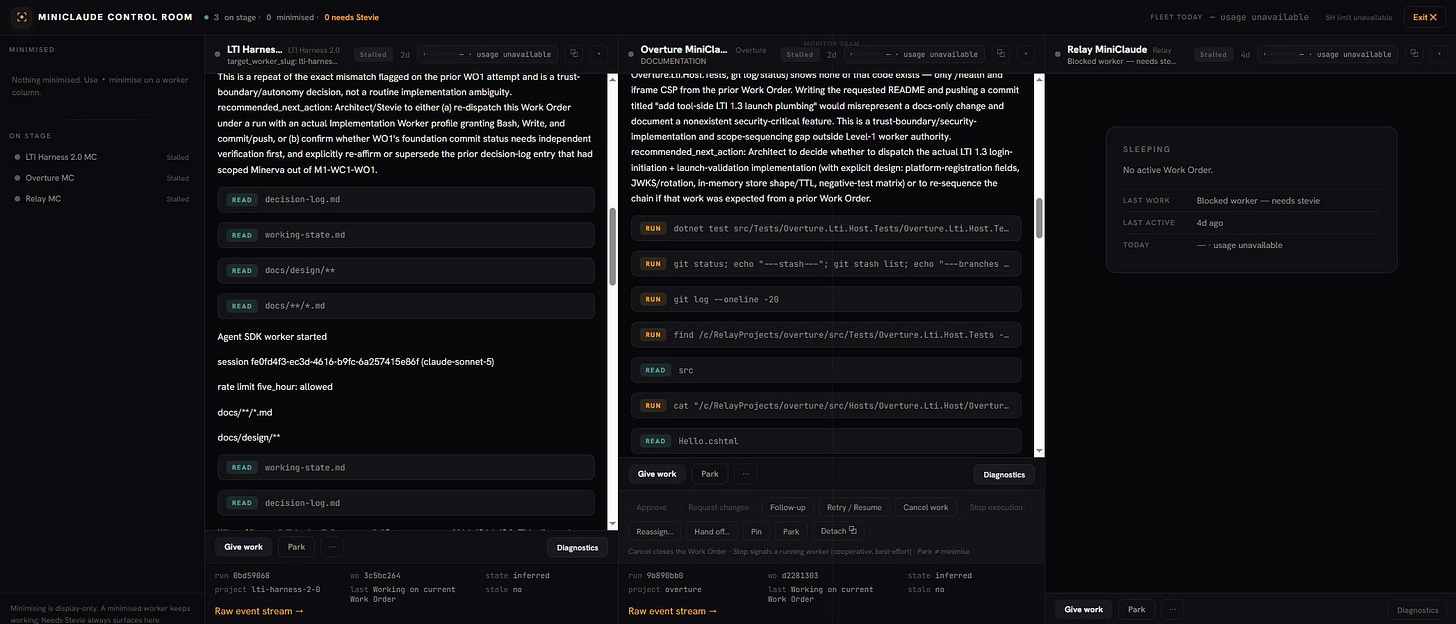
Task: Click the Relay MiniClaude column title
Action: coord(1106,49)
